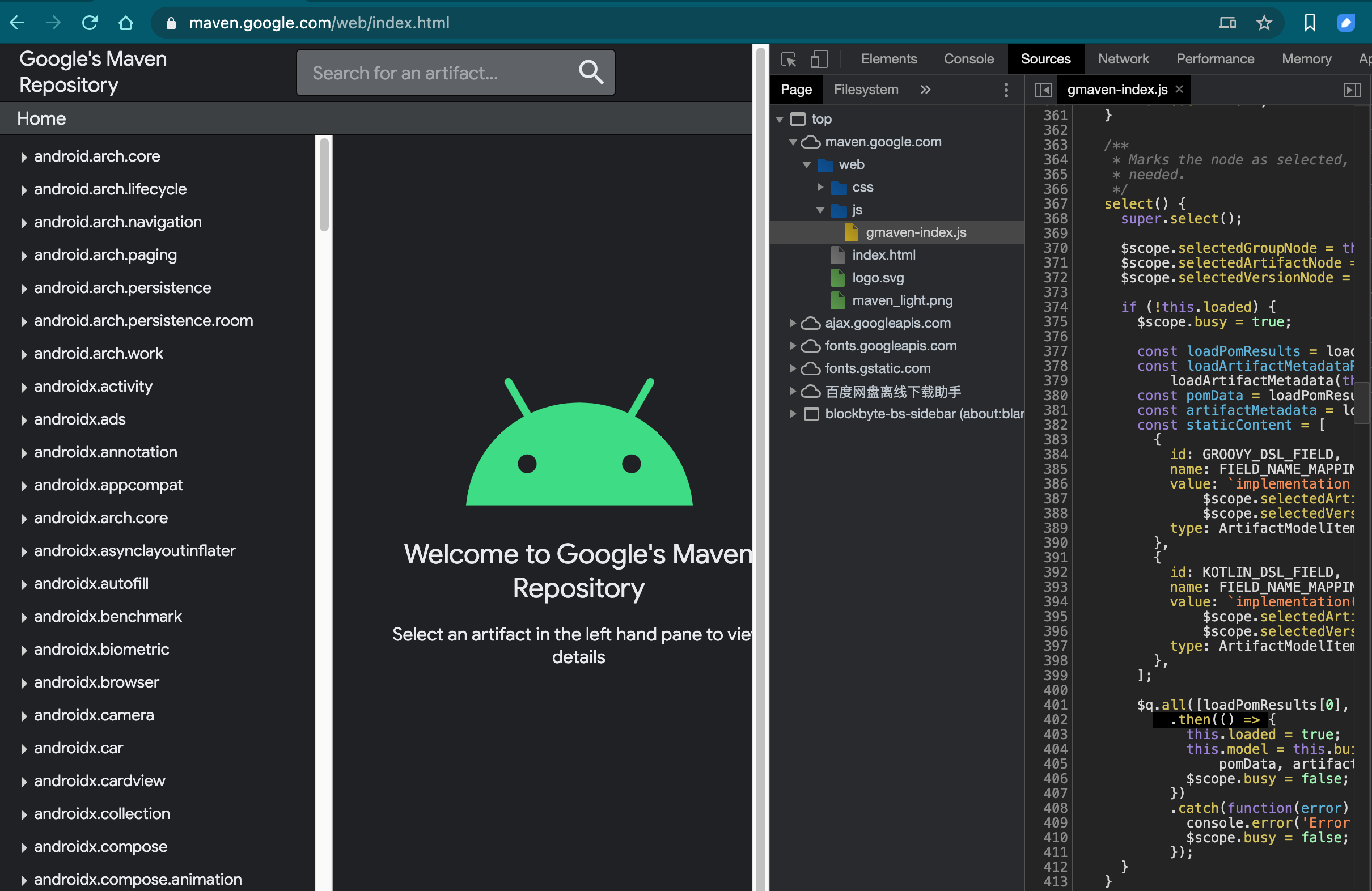The height and width of the screenshot is (891, 1372).
Task: Reload the page
Action: pos(90,23)
